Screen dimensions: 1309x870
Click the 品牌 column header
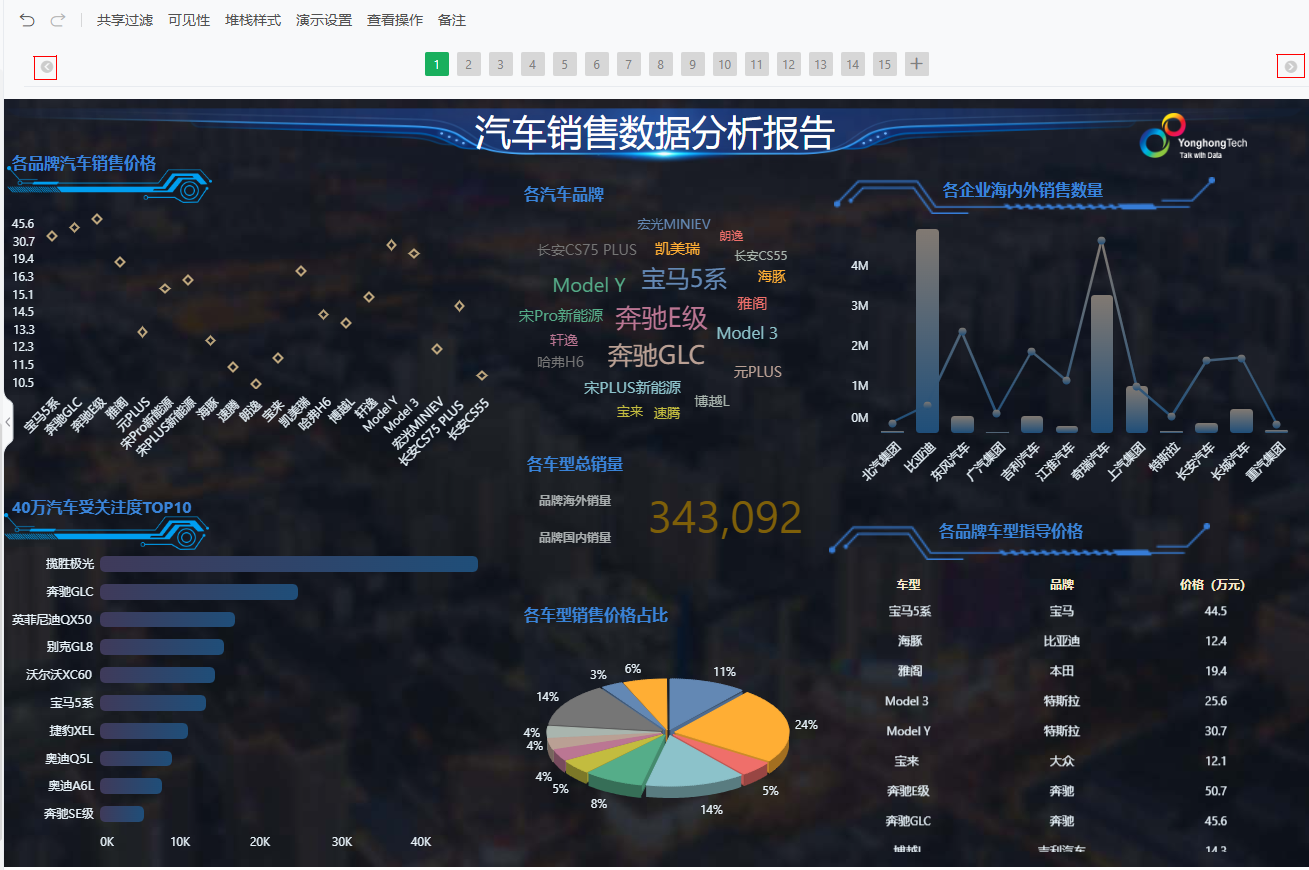[1061, 585]
